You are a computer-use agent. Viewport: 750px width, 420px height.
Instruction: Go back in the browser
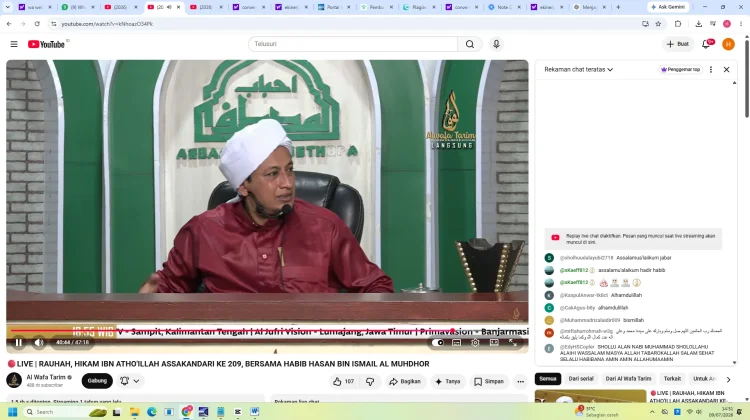9,23
